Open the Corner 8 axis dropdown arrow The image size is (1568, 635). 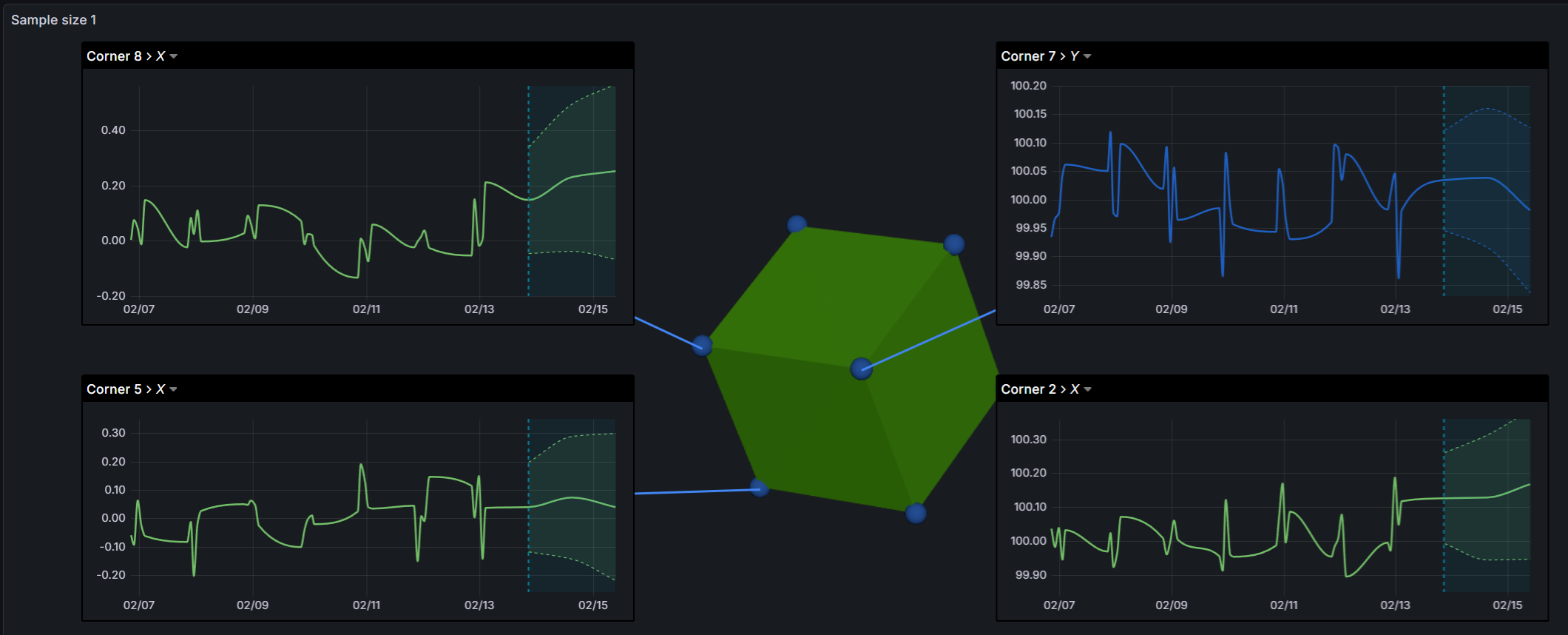tap(174, 57)
